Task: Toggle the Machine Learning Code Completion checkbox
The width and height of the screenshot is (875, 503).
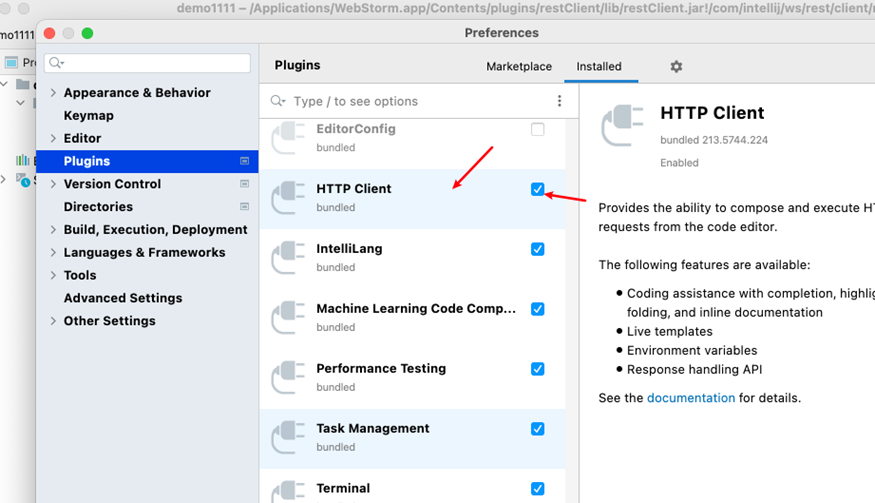Action: click(x=537, y=309)
